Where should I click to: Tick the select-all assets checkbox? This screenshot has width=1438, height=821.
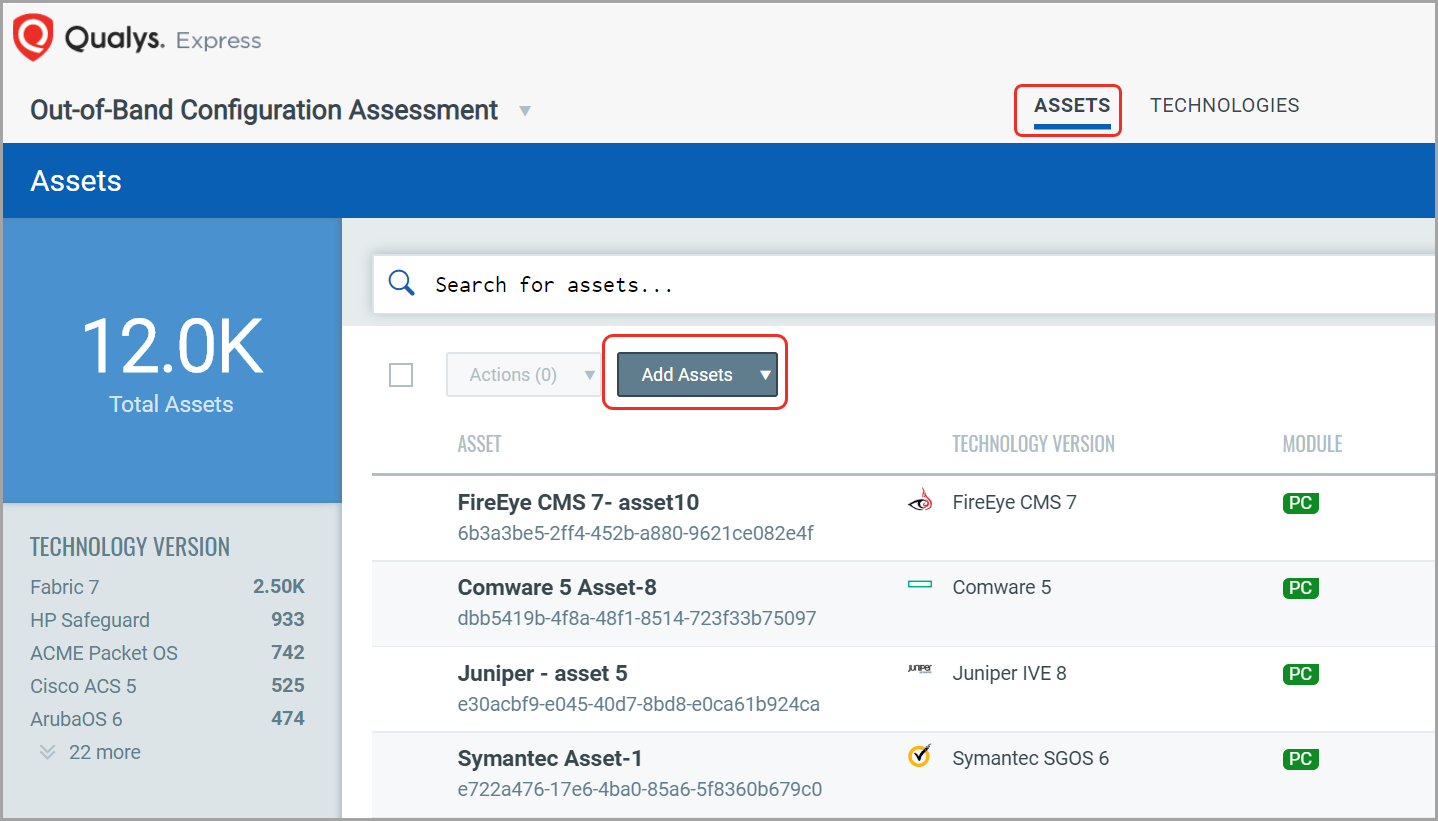point(401,375)
